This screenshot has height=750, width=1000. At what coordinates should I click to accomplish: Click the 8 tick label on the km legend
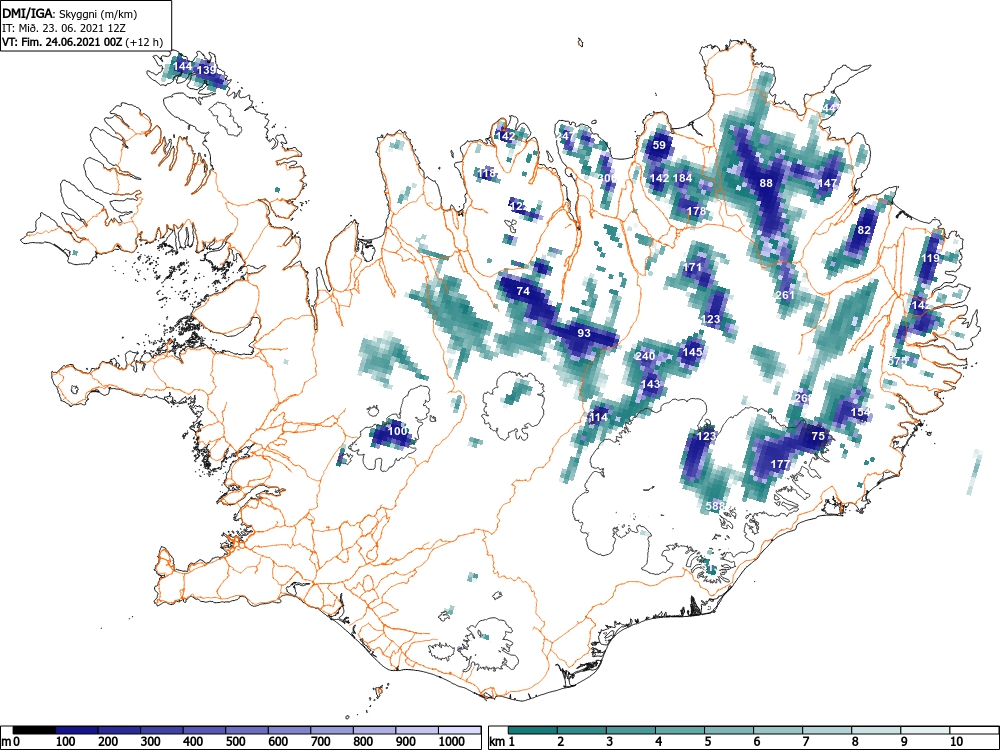[x=855, y=741]
